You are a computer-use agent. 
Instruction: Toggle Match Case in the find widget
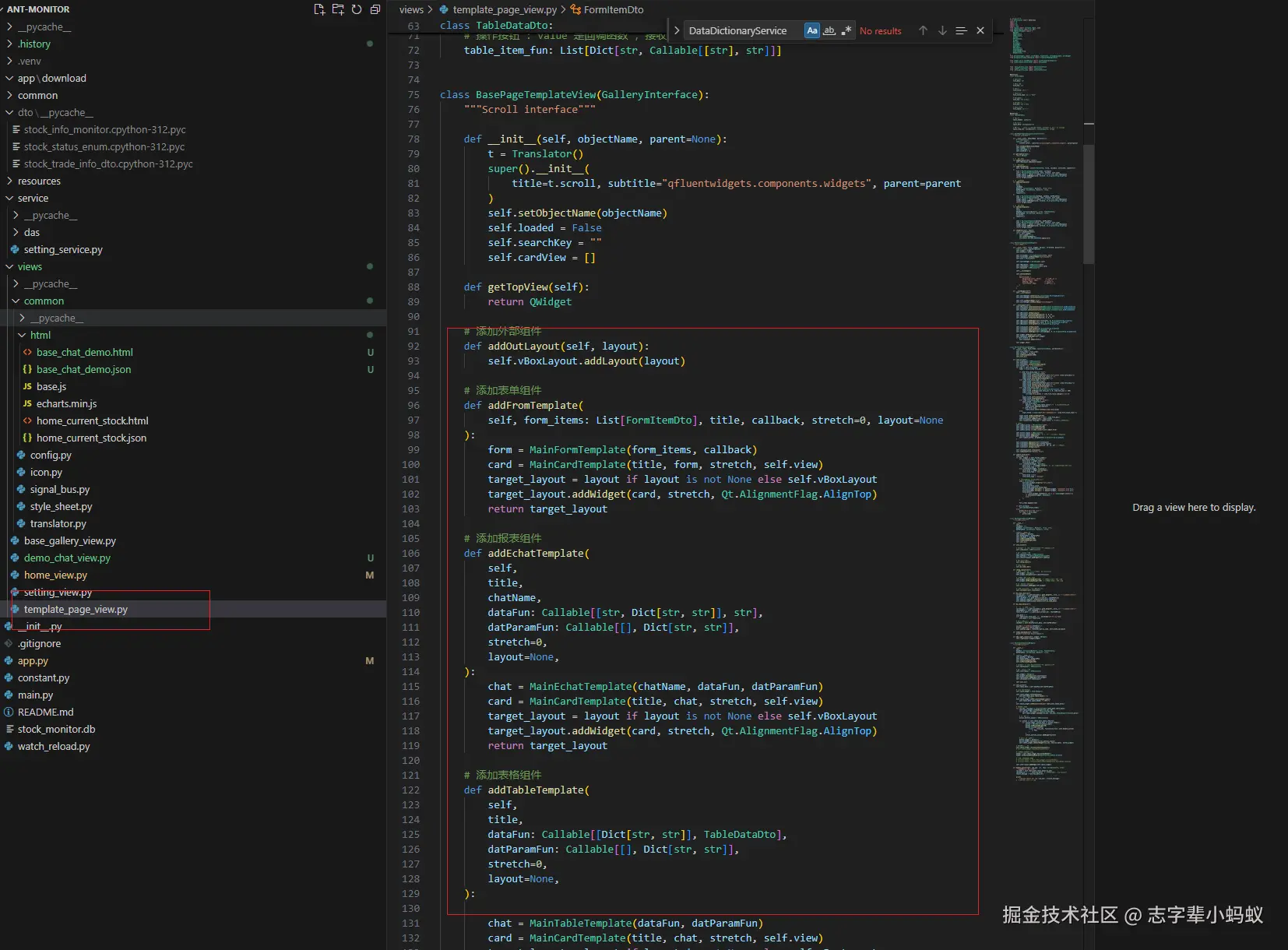(812, 30)
